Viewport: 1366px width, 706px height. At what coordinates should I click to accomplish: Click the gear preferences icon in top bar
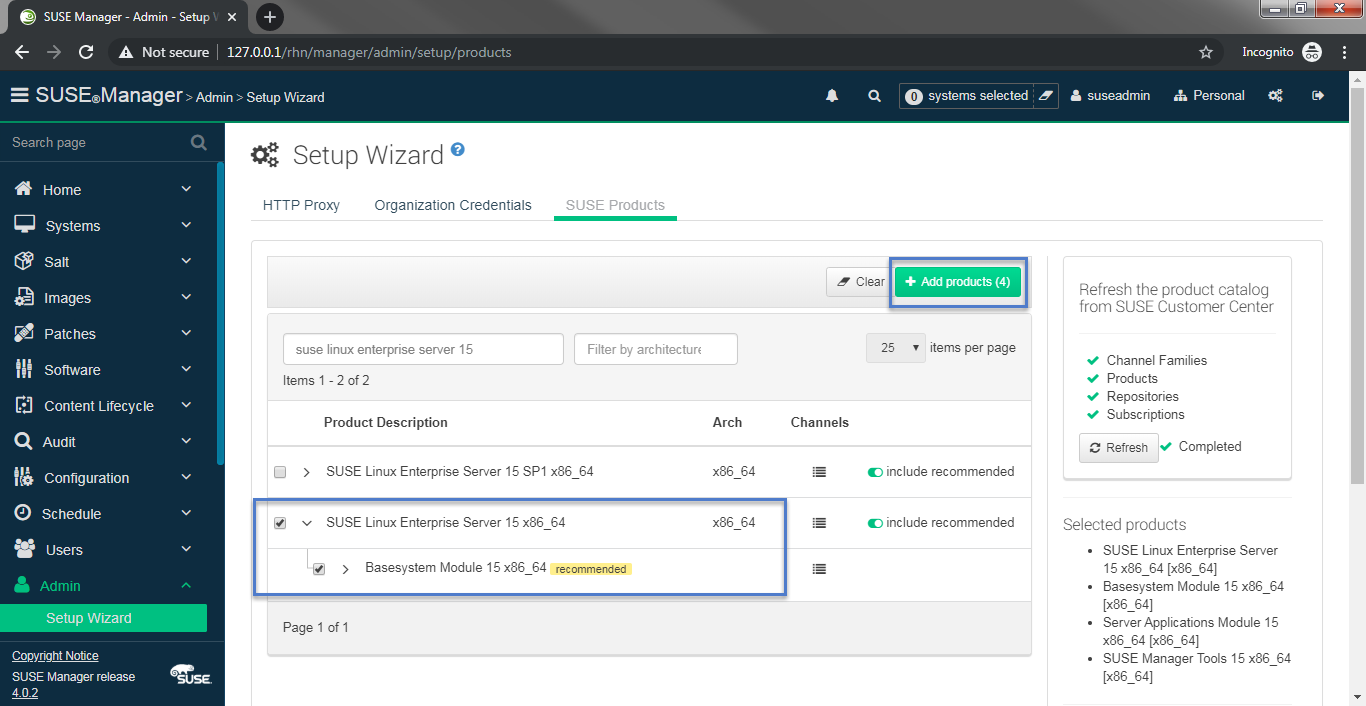pyautogui.click(x=1276, y=95)
